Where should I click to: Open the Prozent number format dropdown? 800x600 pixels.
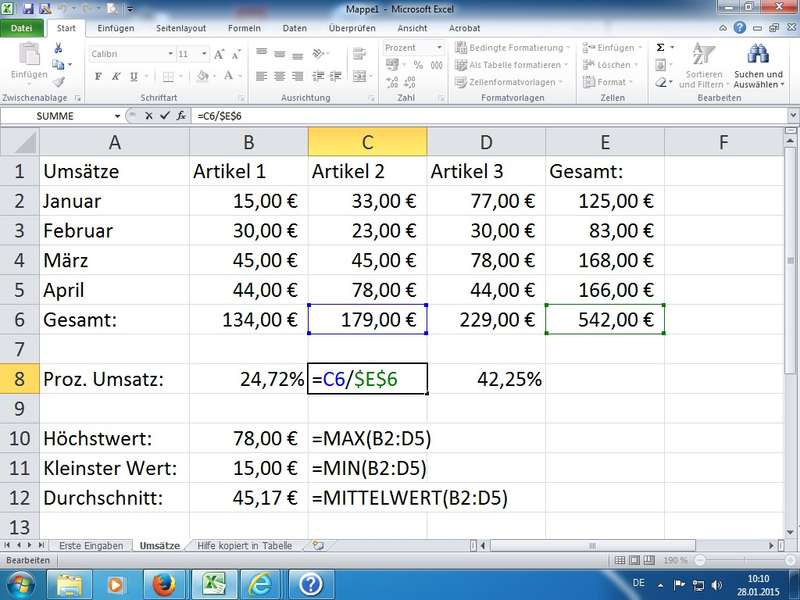[x=438, y=48]
